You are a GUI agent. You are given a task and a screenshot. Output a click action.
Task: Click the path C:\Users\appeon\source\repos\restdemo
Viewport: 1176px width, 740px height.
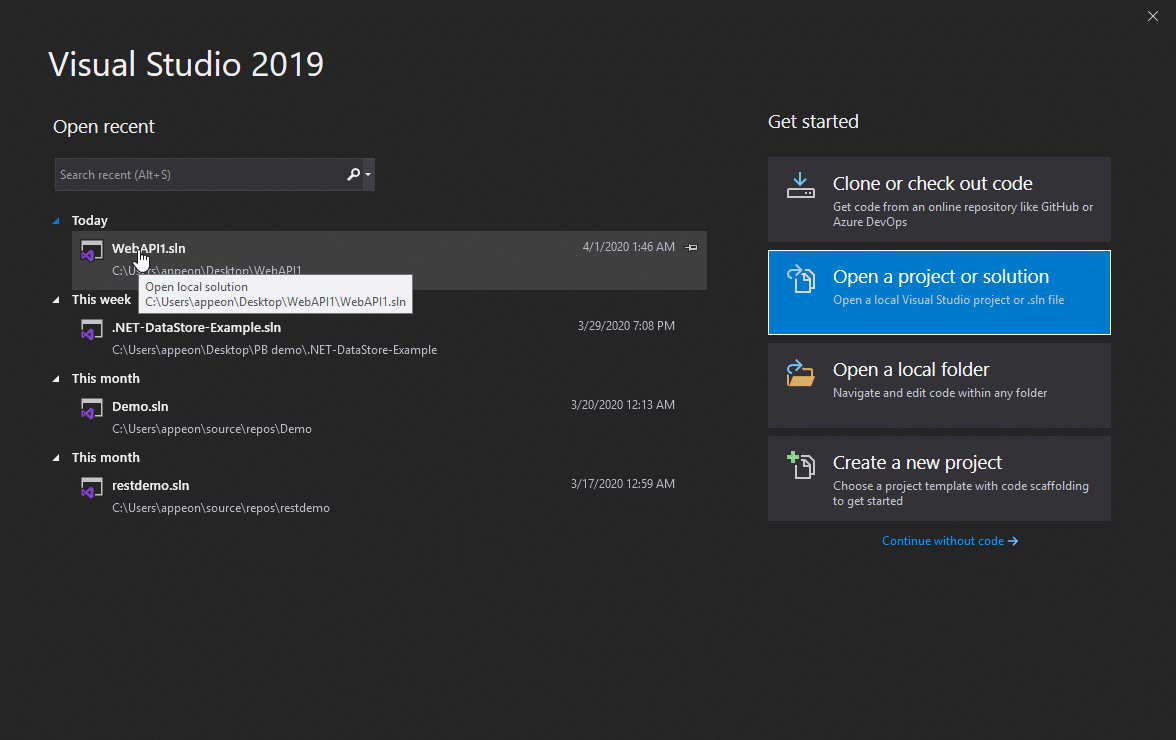pos(221,508)
